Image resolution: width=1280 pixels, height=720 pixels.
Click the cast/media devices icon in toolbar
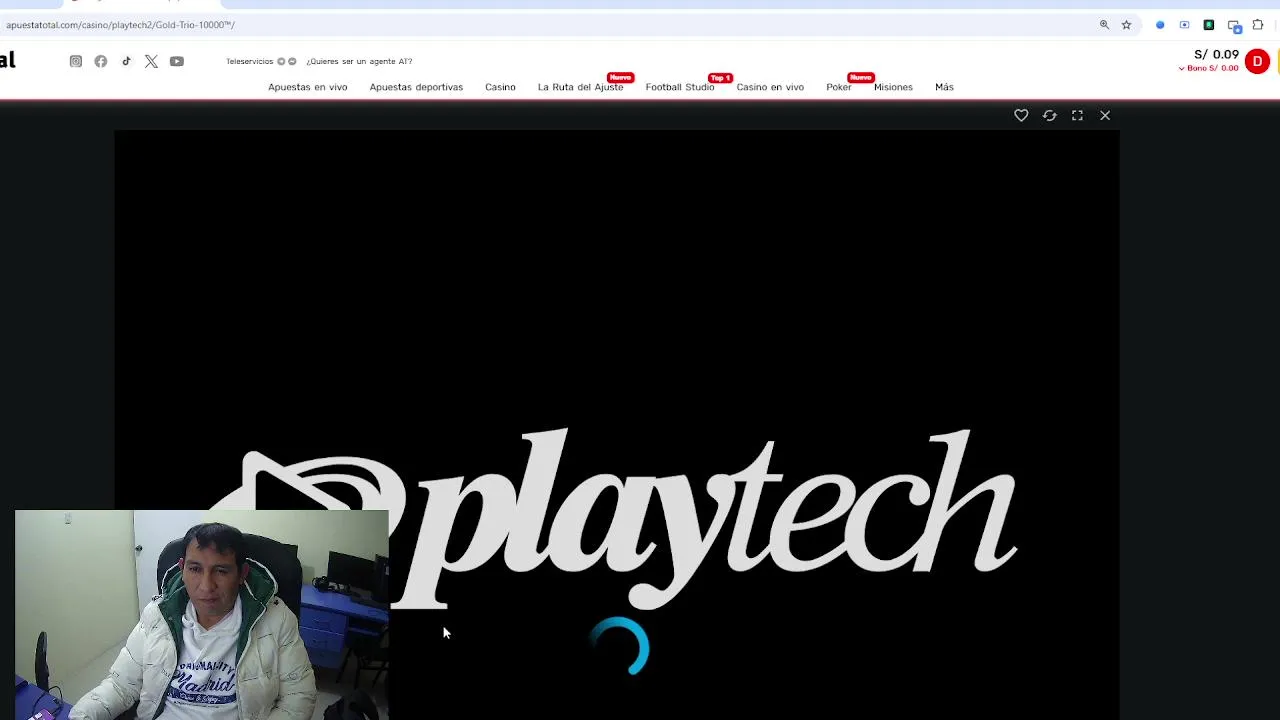click(1234, 26)
